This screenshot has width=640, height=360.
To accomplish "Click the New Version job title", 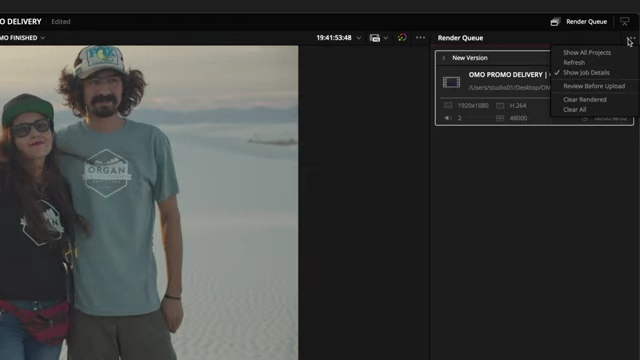I will 469,58.
